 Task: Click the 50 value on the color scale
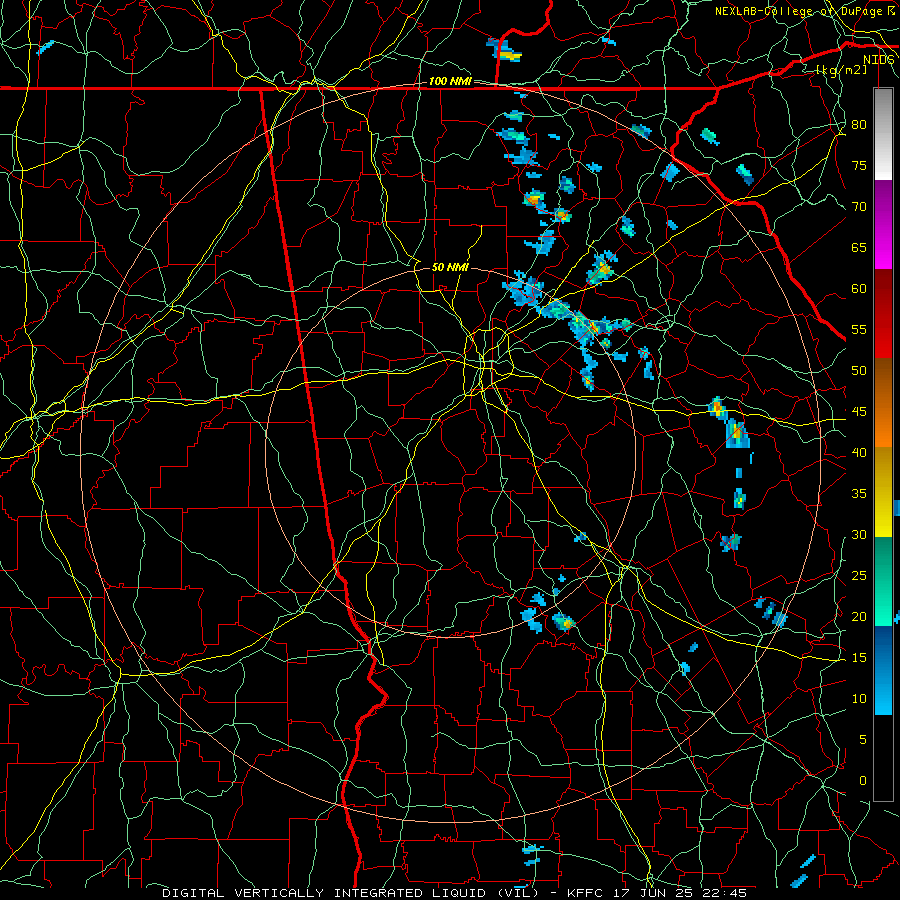[x=859, y=370]
